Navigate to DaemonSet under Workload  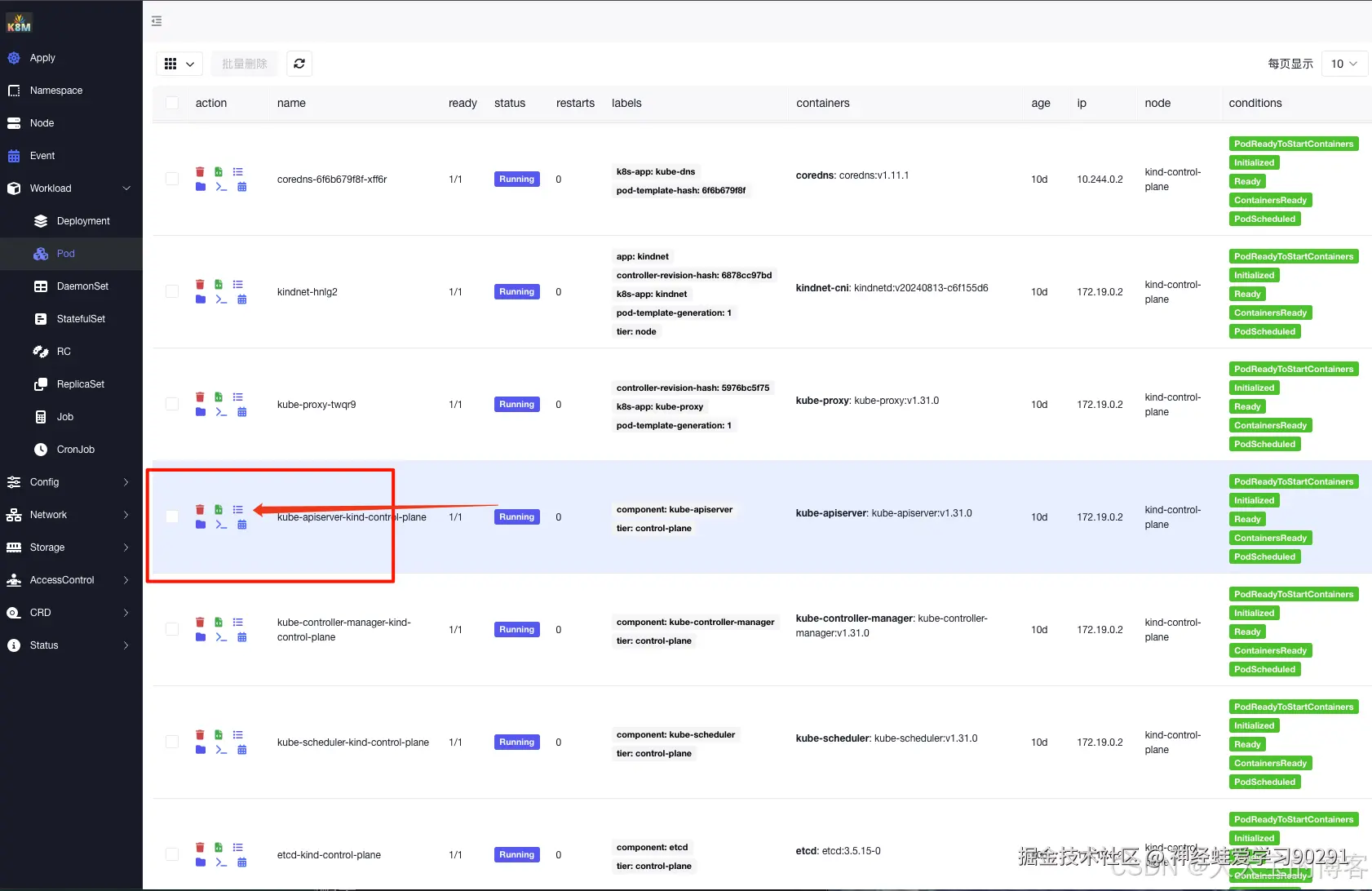(71, 286)
